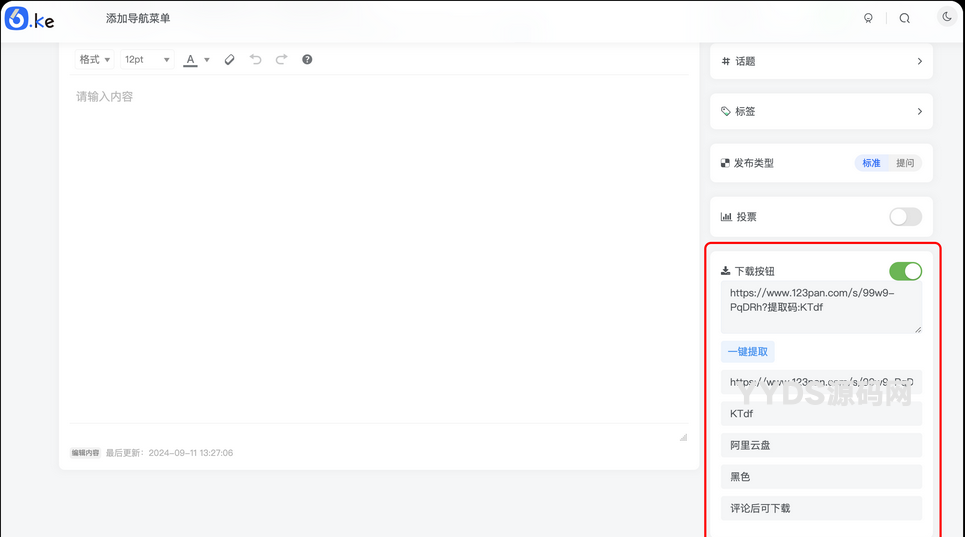
Task: Click the 一键提取 button
Action: [747, 352]
